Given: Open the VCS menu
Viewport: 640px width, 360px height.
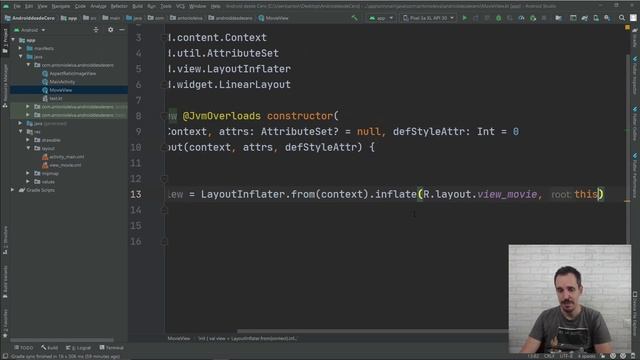Looking at the screenshot, I should click(x=180, y=6).
